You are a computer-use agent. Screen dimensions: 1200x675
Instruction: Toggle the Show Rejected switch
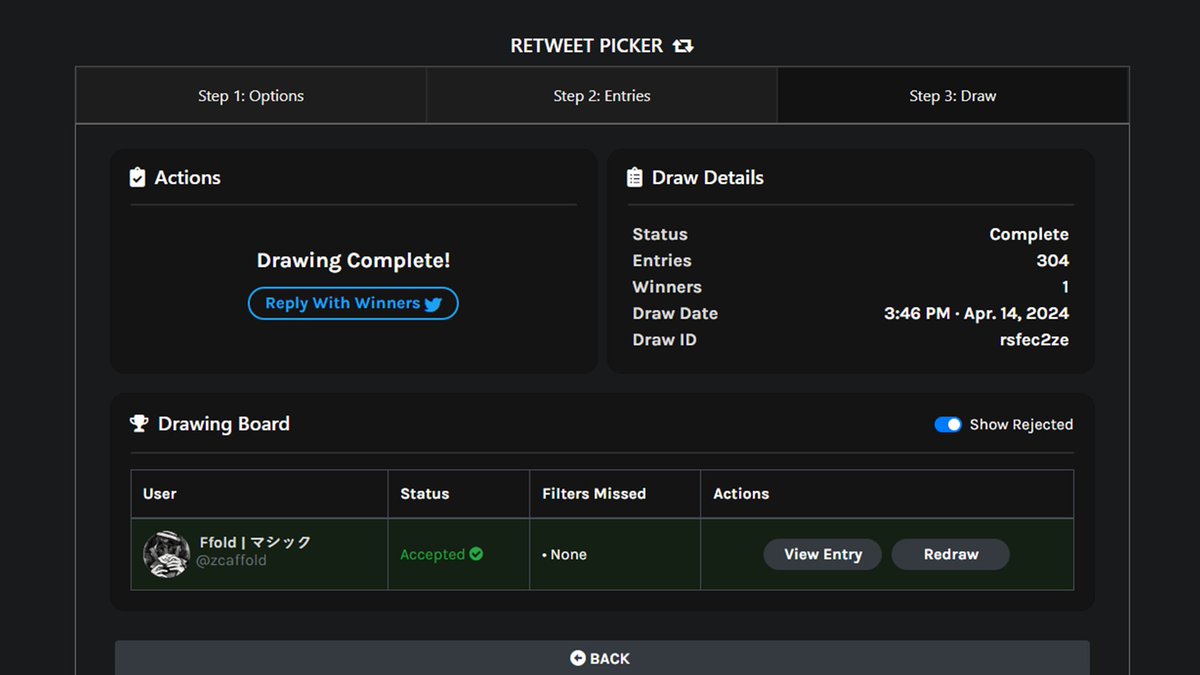tap(948, 425)
